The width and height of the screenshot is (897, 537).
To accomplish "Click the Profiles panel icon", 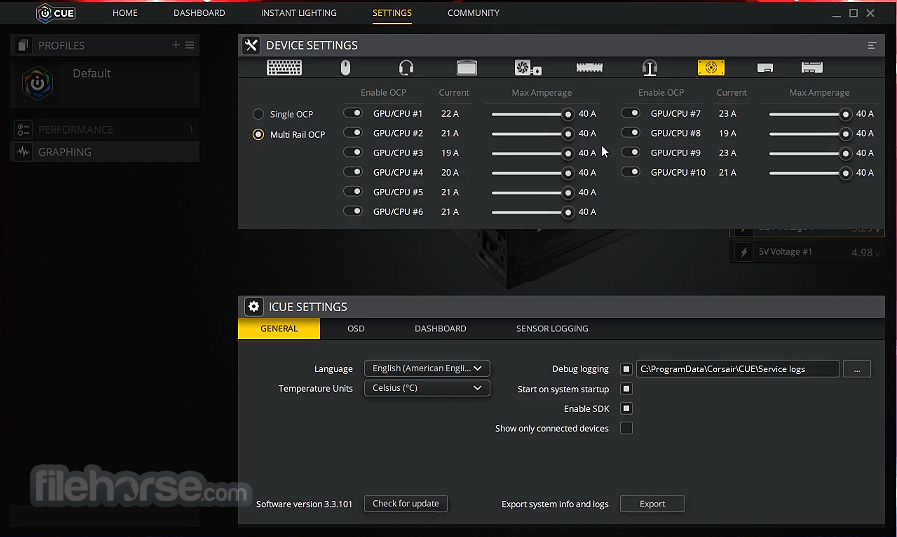I will 23,45.
